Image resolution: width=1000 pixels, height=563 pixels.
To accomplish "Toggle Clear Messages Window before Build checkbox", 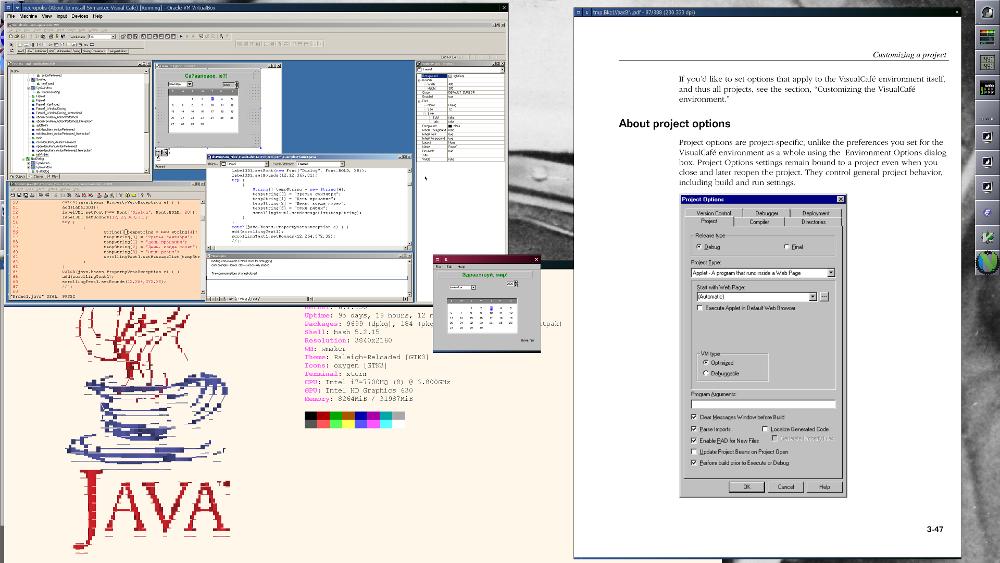I will tap(694, 417).
